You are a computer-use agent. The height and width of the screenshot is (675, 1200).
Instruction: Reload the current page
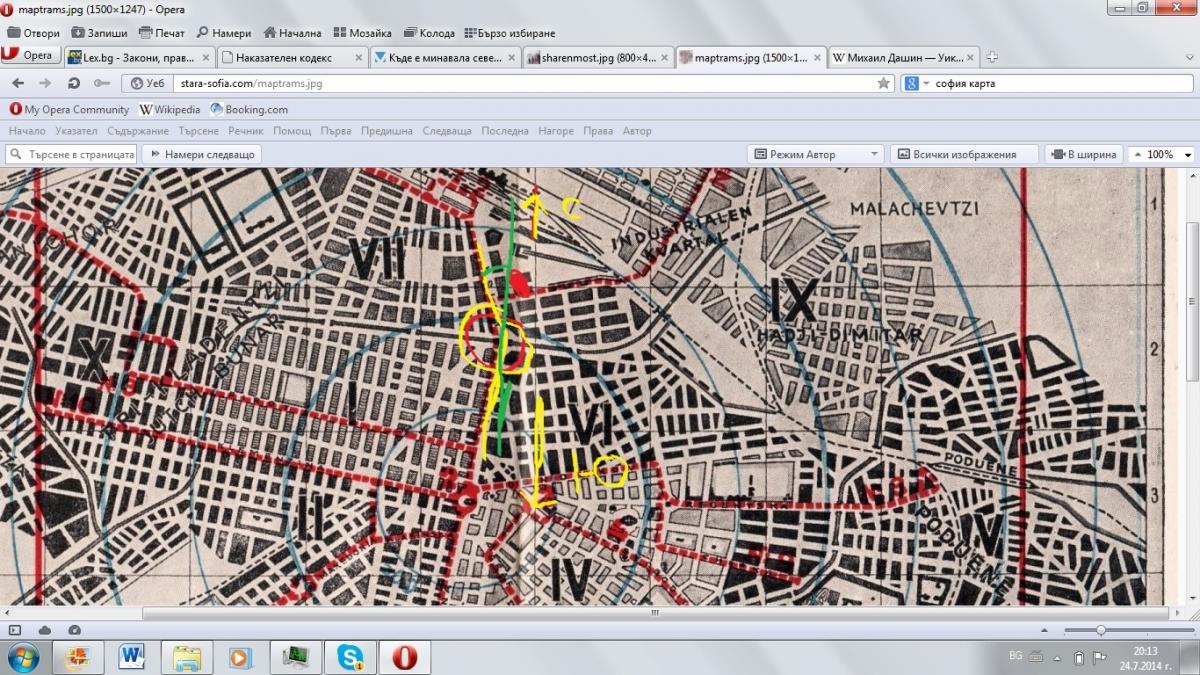pos(73,83)
